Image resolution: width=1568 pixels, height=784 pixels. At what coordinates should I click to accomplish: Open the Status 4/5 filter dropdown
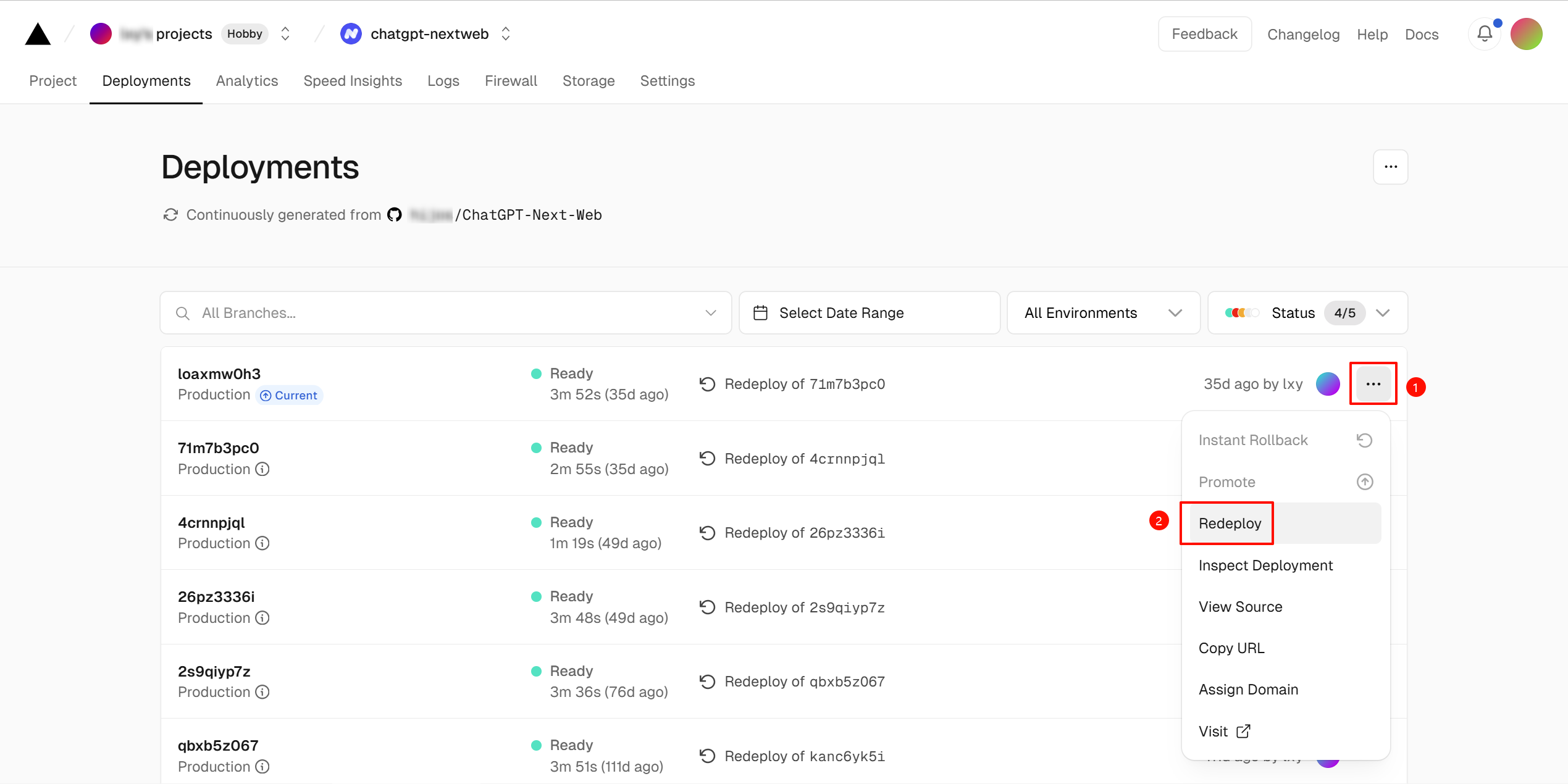click(x=1307, y=313)
